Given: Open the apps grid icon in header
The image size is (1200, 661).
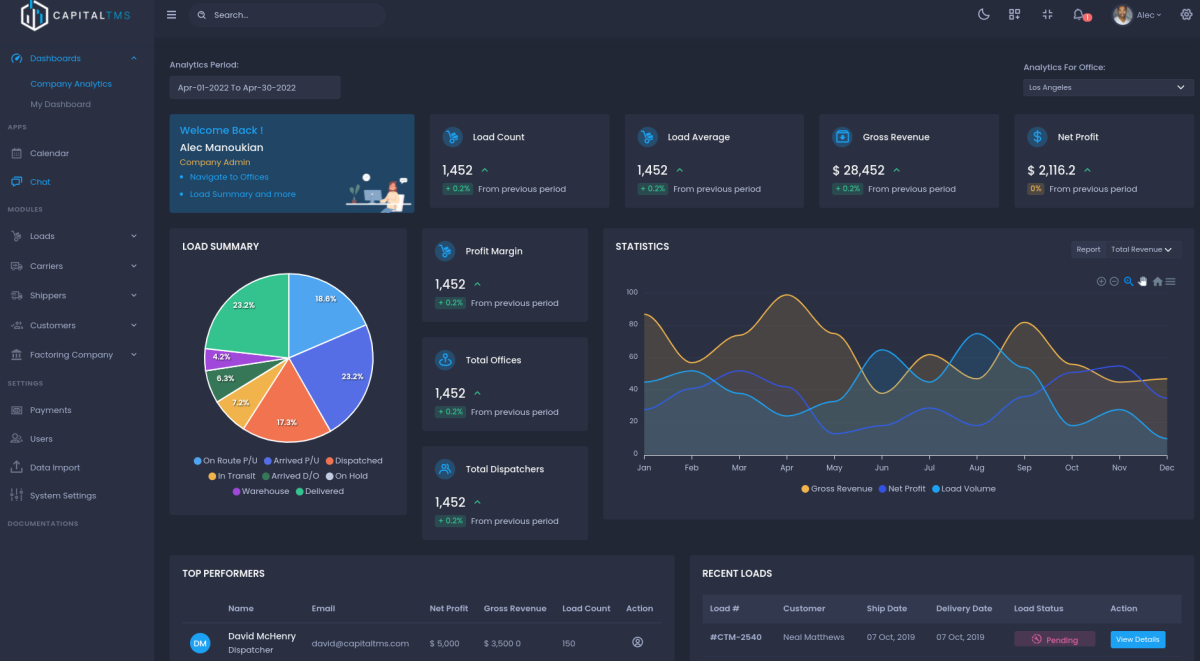Looking at the screenshot, I should [1014, 15].
